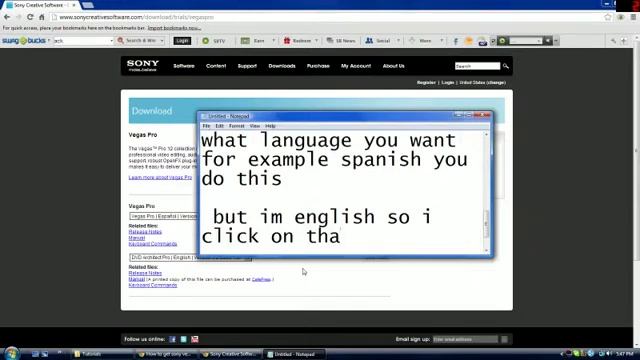
Task: Open Notepad View menu
Action: [x=255, y=126]
